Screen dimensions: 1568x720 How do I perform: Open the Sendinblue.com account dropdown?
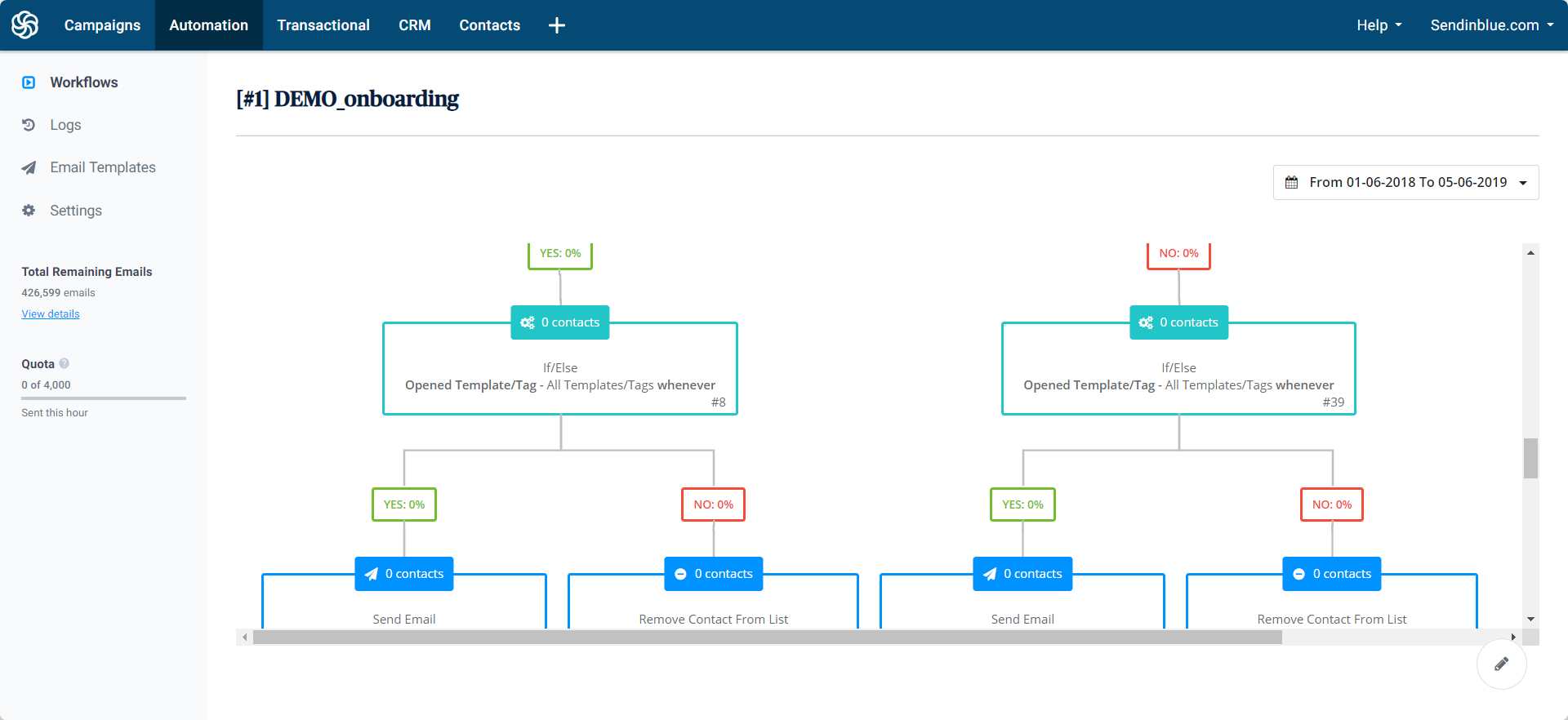tap(1491, 25)
